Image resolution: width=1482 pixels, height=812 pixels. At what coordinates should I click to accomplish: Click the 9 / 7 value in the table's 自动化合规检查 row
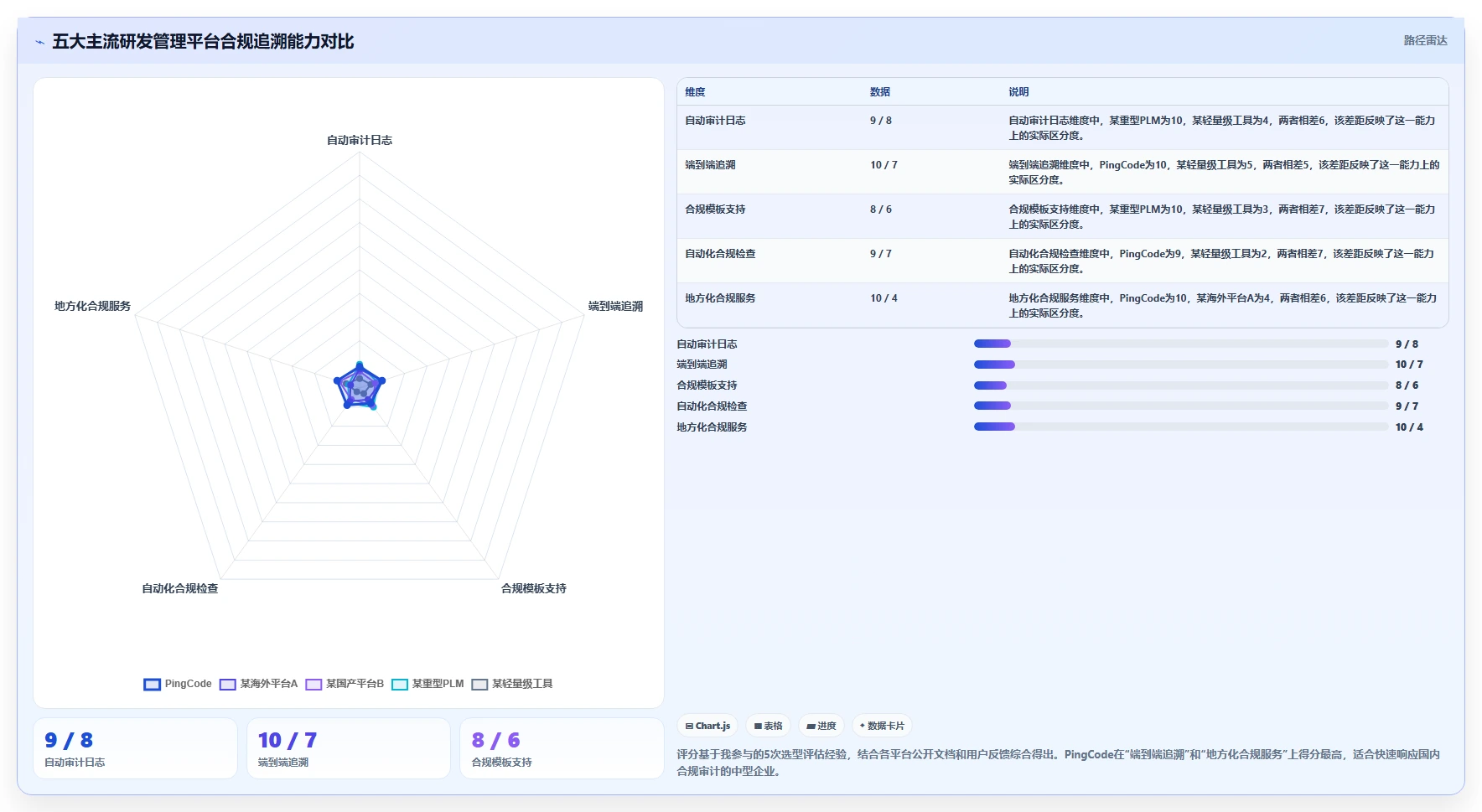[880, 254]
